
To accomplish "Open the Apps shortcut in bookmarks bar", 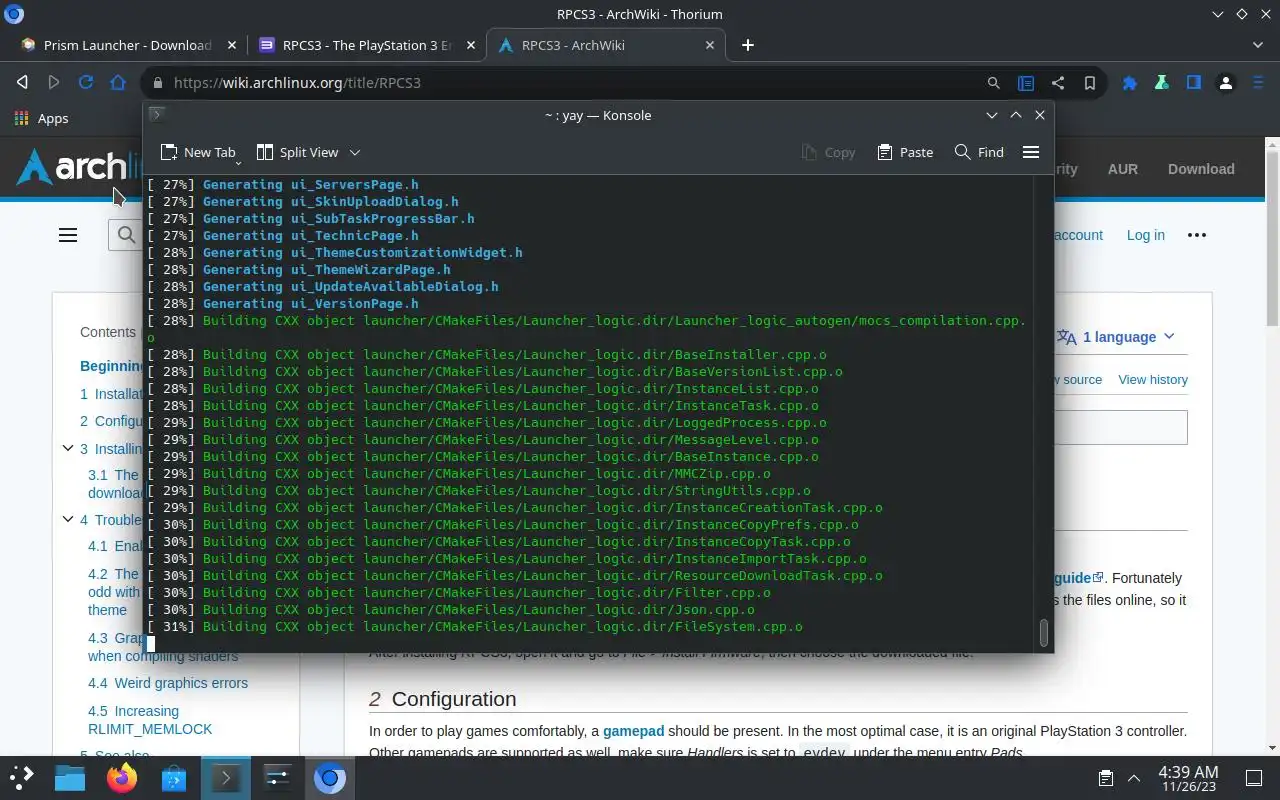I will tap(42, 118).
